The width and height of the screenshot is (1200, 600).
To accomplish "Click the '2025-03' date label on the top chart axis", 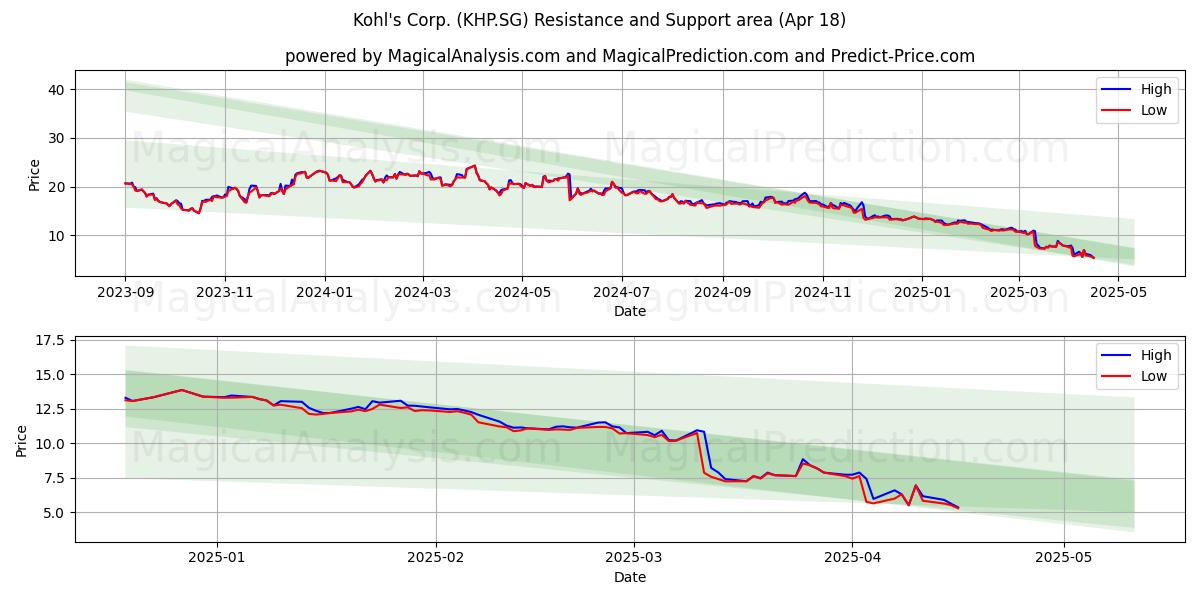I will pyautogui.click(x=1019, y=294).
